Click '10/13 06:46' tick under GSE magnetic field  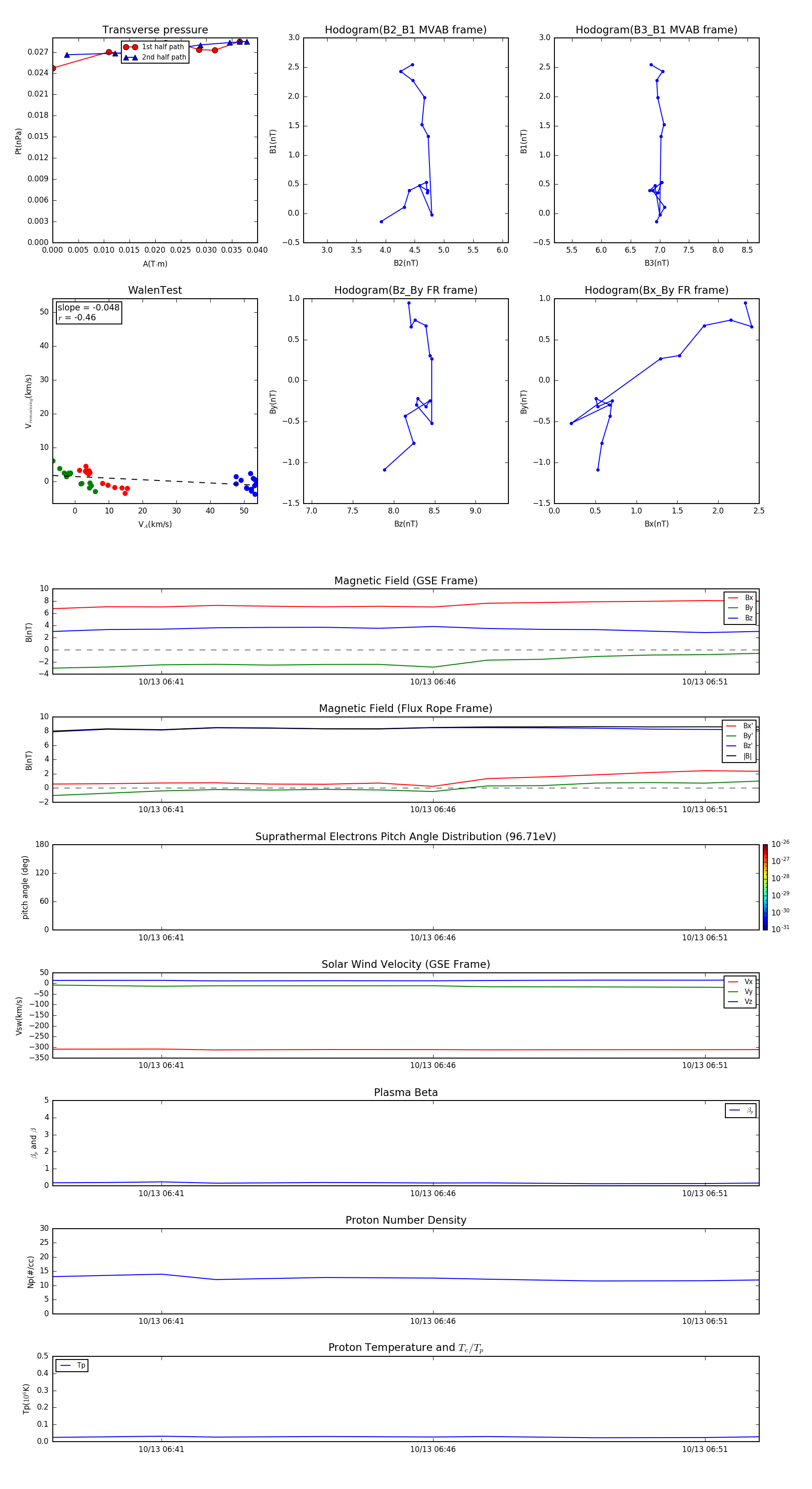[433, 682]
